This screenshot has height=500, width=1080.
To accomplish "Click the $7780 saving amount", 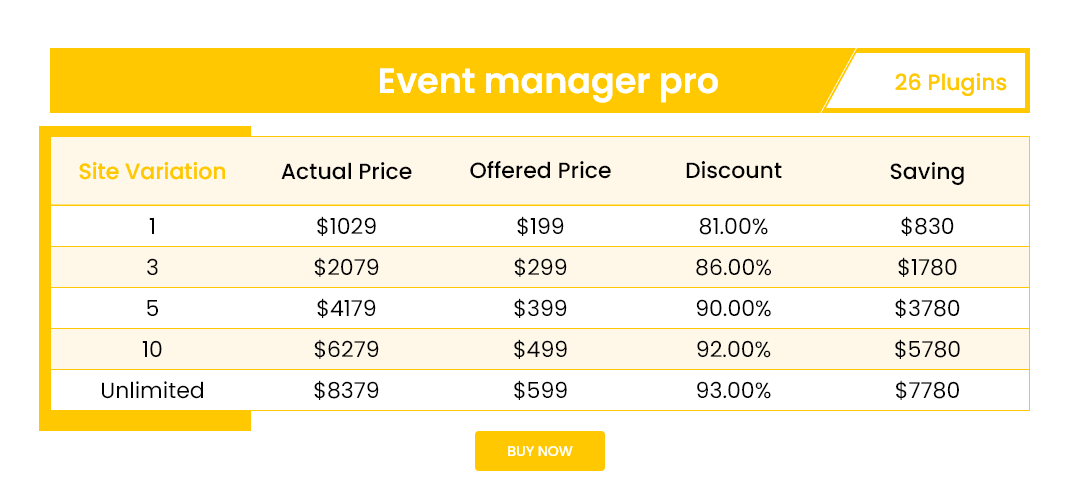I will coord(927,390).
